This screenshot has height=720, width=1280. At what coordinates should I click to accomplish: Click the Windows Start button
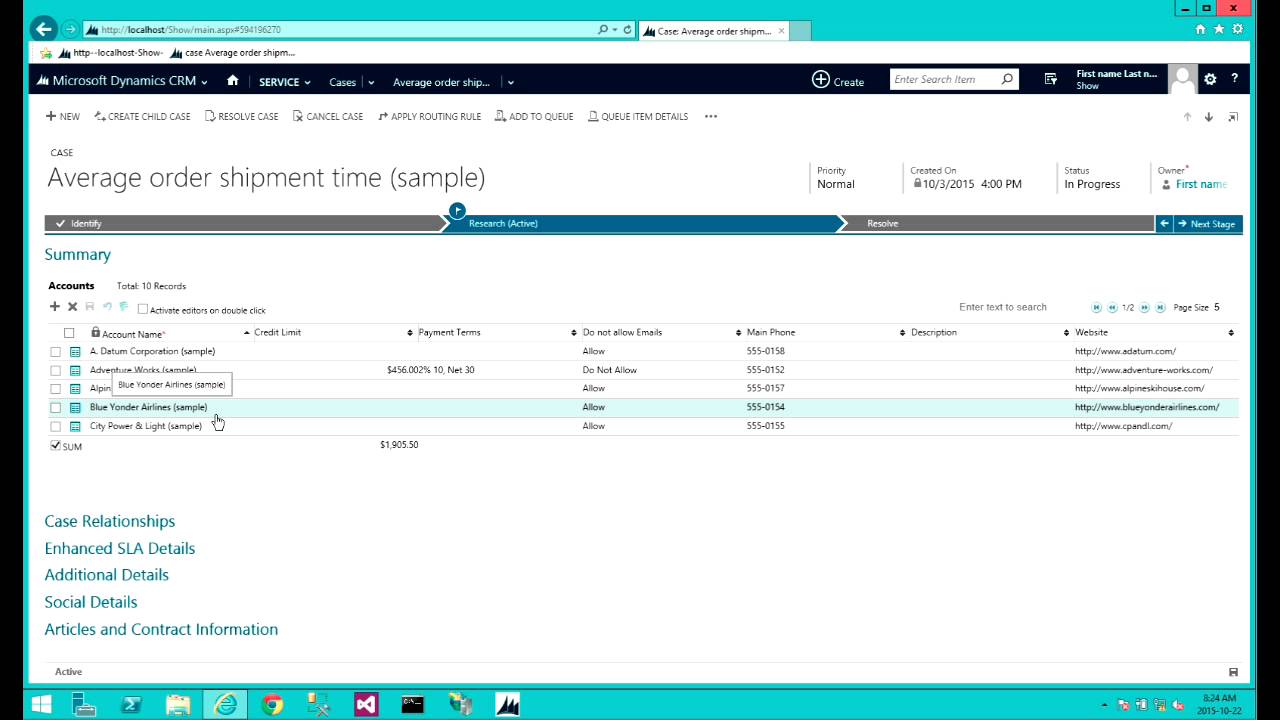41,705
